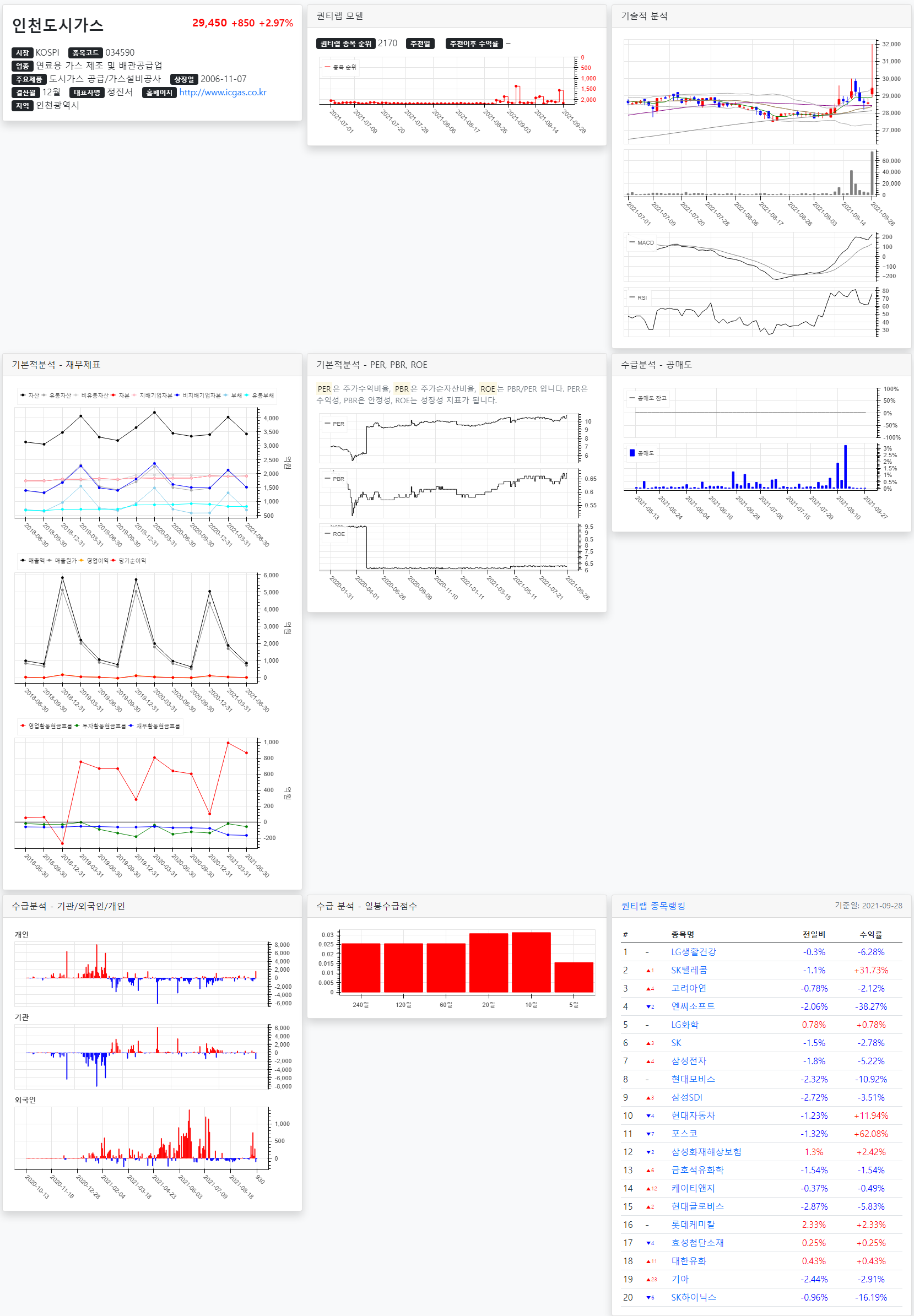The image size is (914, 1316).
Task: Click the 수익률 column header
Action: point(870,934)
